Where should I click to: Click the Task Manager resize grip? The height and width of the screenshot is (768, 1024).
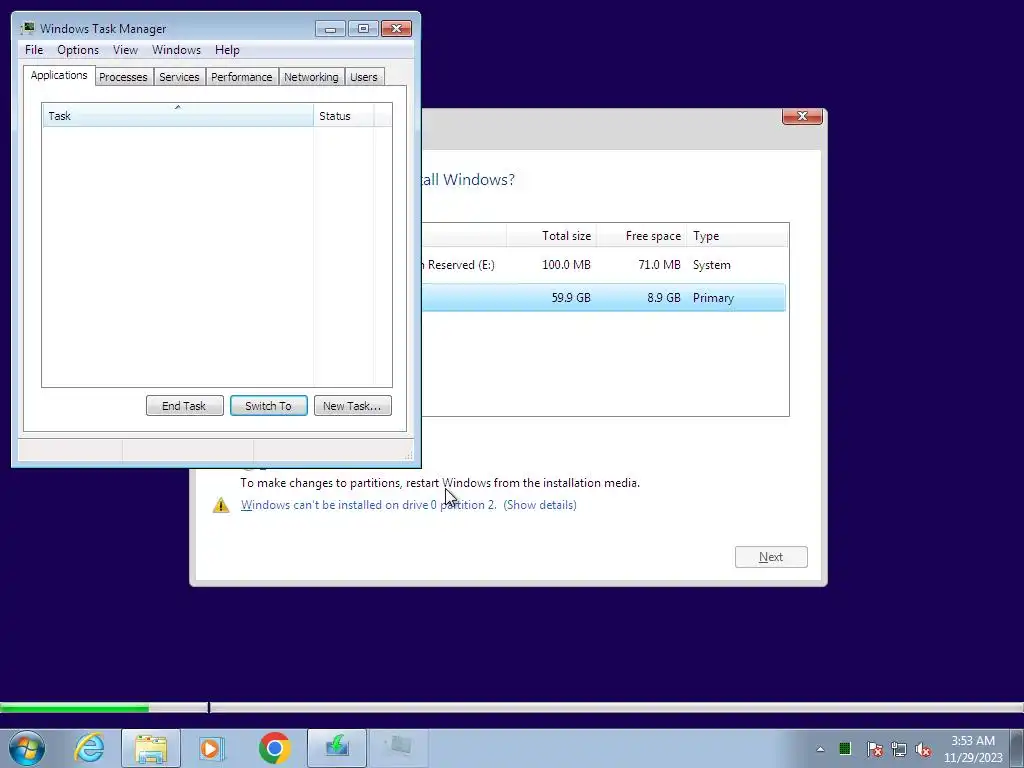pos(409,455)
